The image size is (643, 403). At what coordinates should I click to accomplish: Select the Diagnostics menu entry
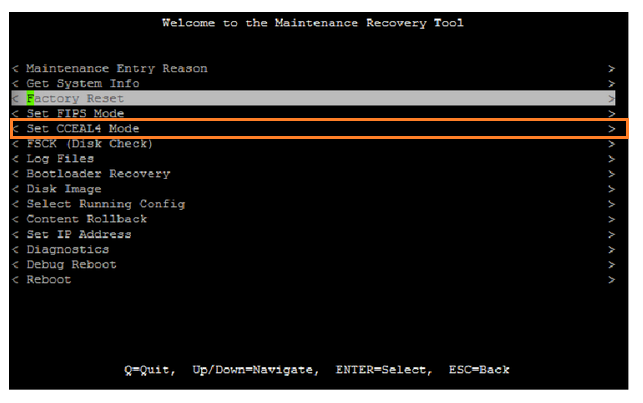(313, 250)
